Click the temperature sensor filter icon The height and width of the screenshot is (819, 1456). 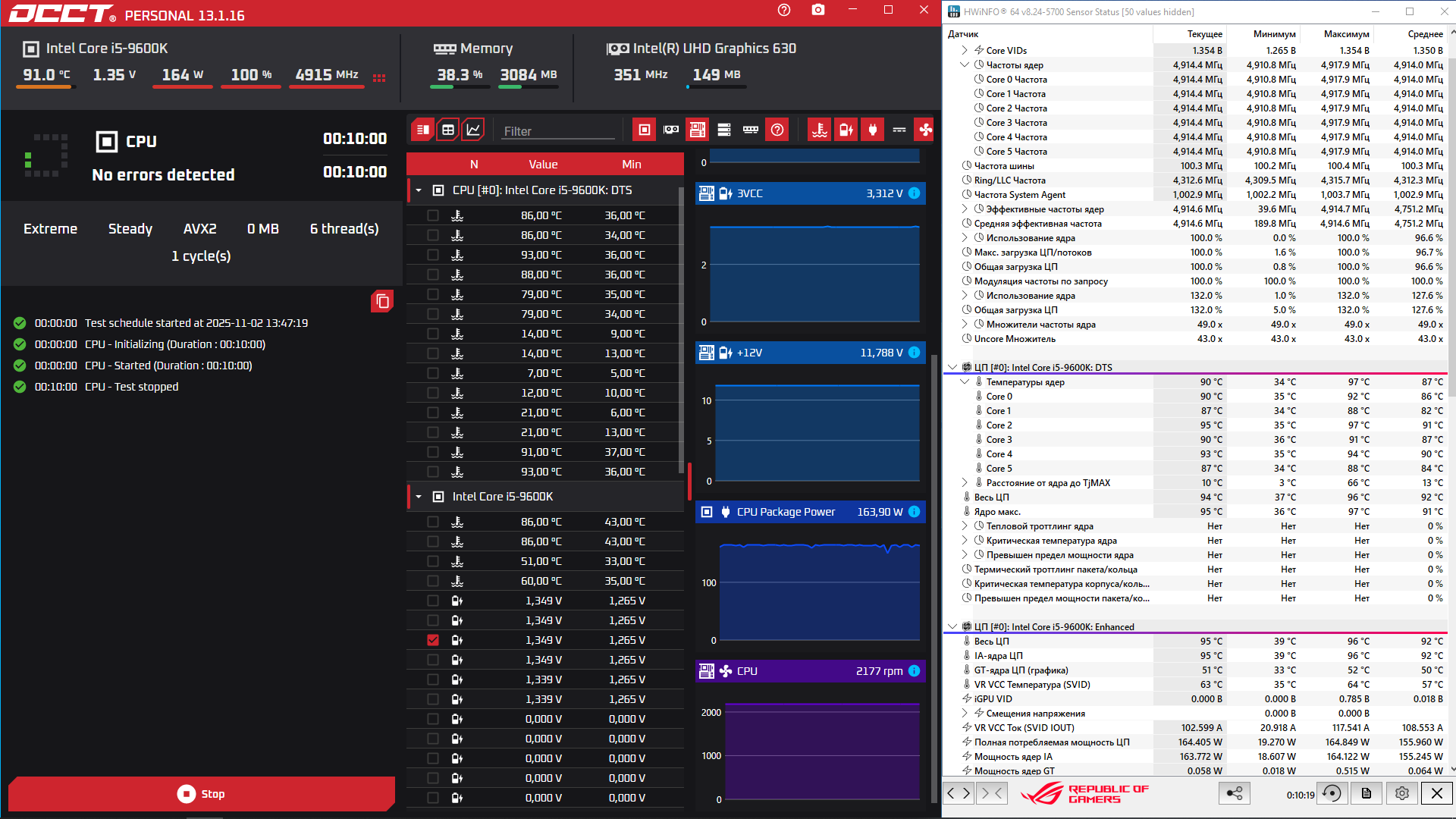[820, 130]
